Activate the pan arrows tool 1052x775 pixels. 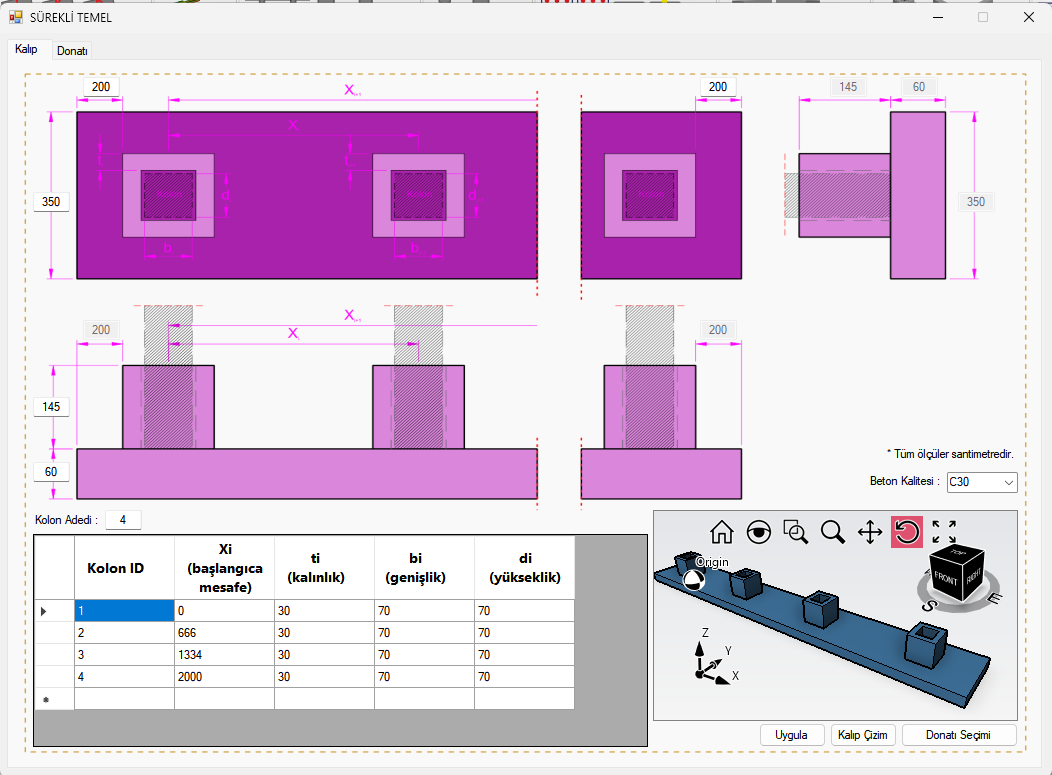click(x=870, y=532)
